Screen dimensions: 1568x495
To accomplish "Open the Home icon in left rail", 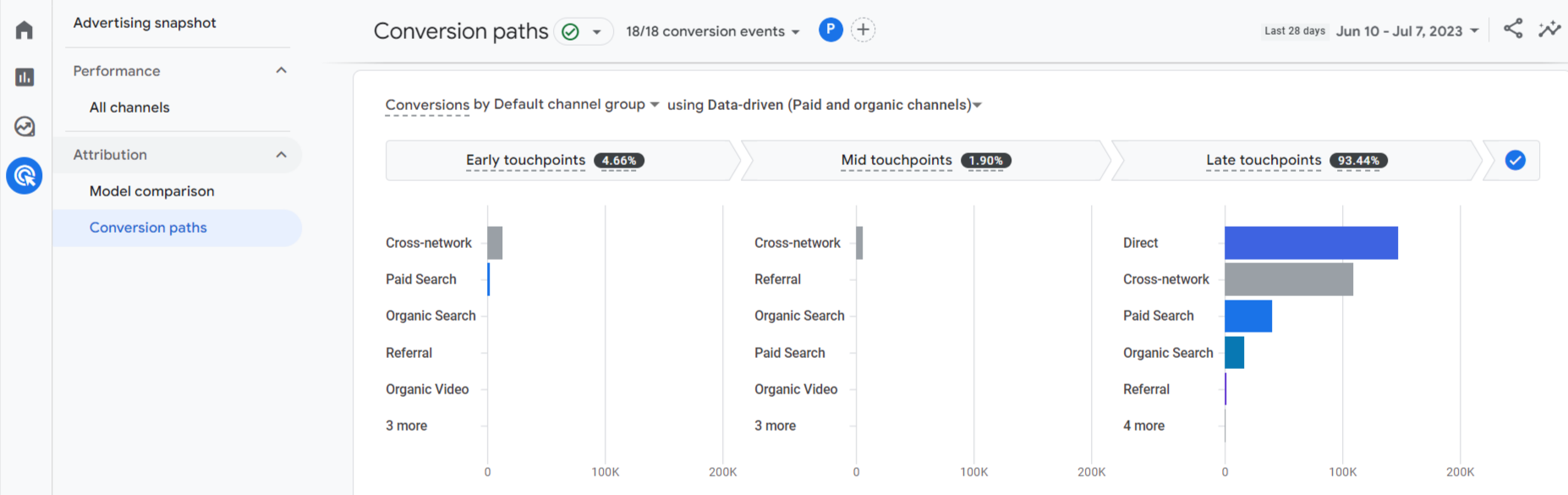I will pos(25,30).
